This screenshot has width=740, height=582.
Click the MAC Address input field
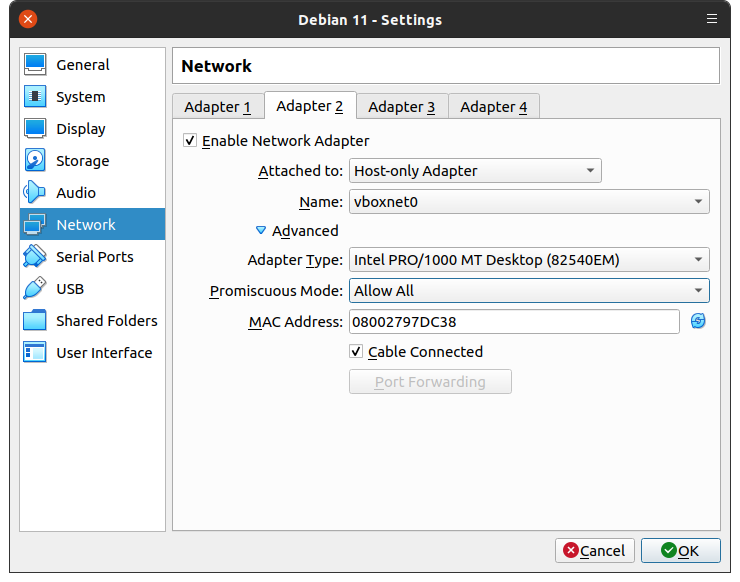(x=513, y=321)
